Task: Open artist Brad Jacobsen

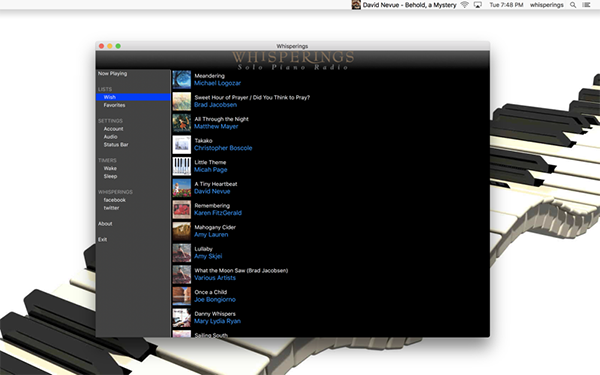Action: click(215, 105)
